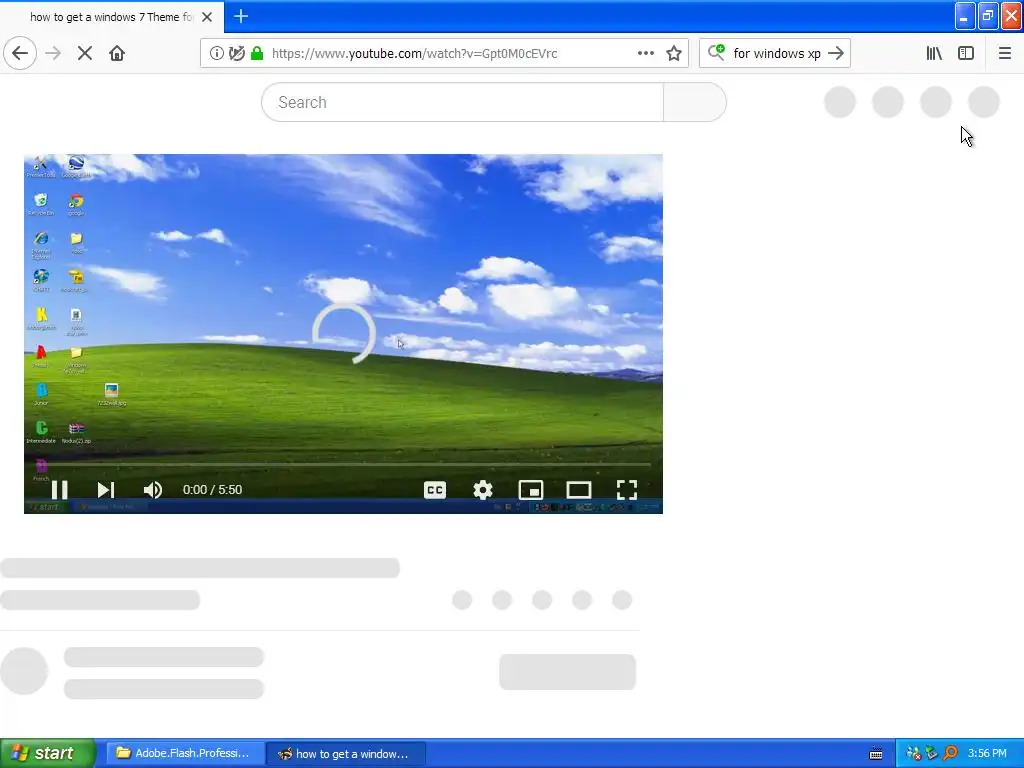Click the 'for windows xp' search box
Image resolution: width=1024 pixels, height=768 pixels.
tap(776, 54)
